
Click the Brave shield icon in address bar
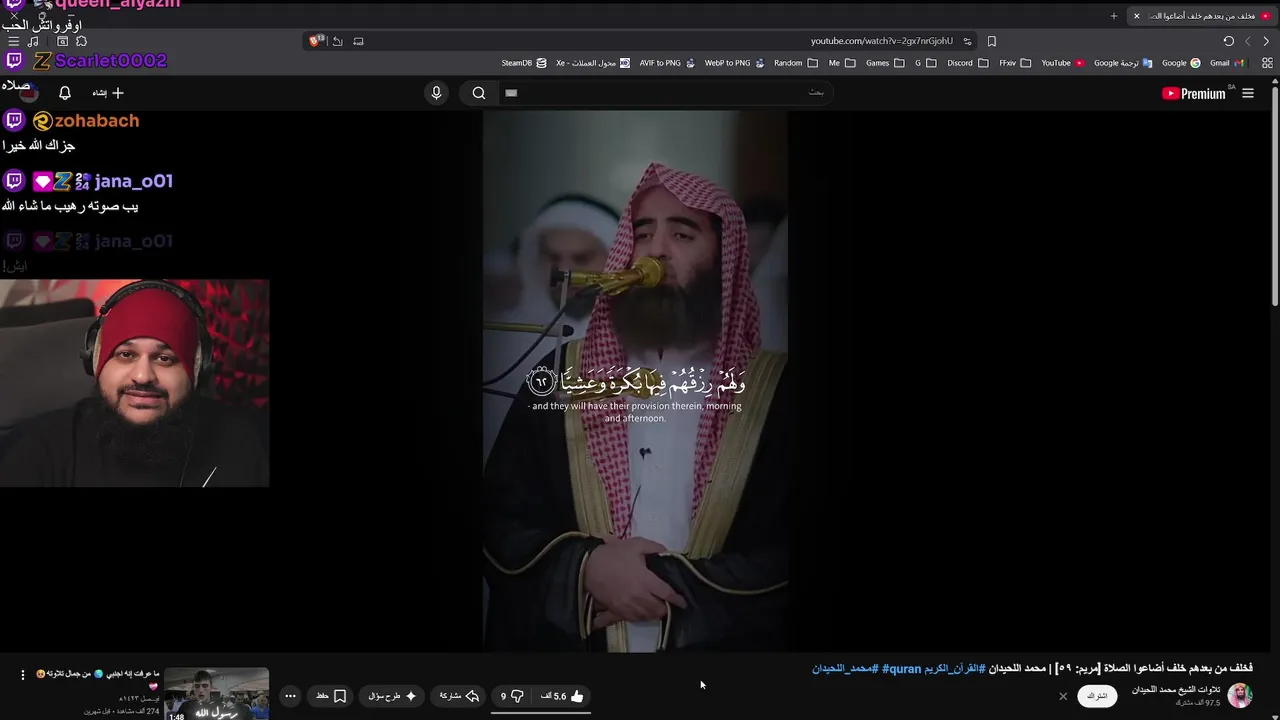point(317,41)
